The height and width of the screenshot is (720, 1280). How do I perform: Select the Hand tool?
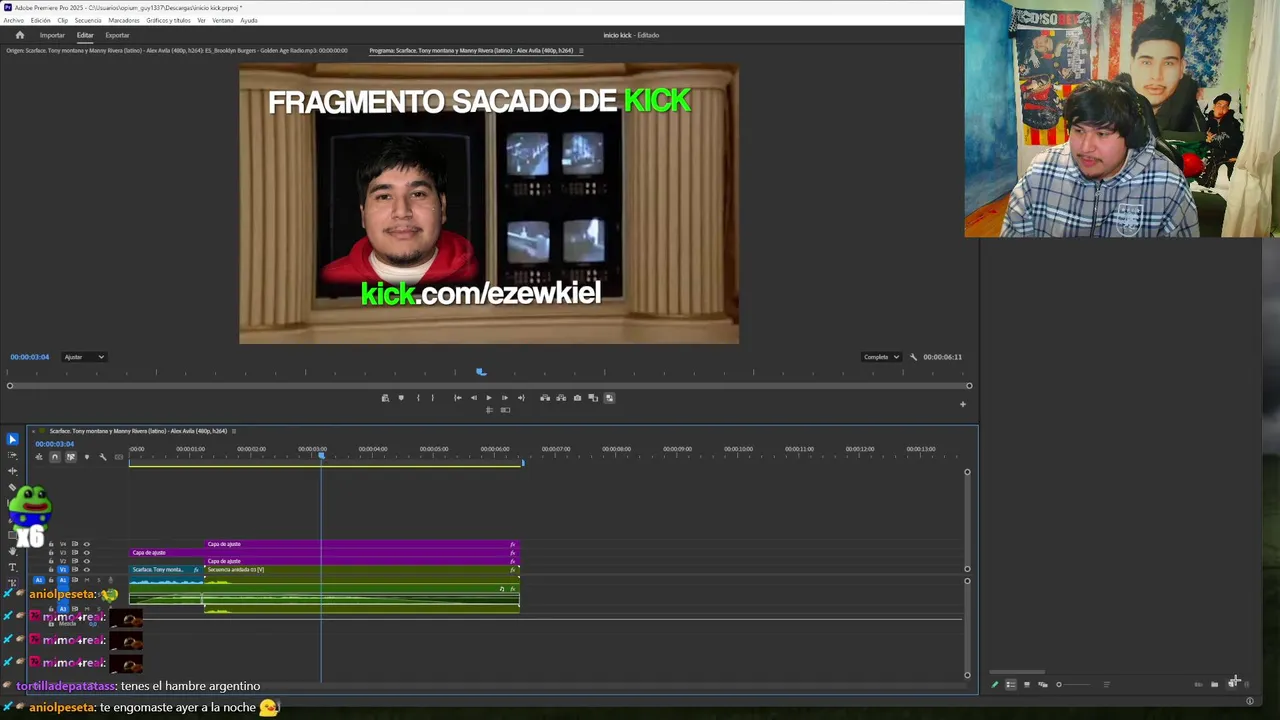pyautogui.click(x=12, y=551)
